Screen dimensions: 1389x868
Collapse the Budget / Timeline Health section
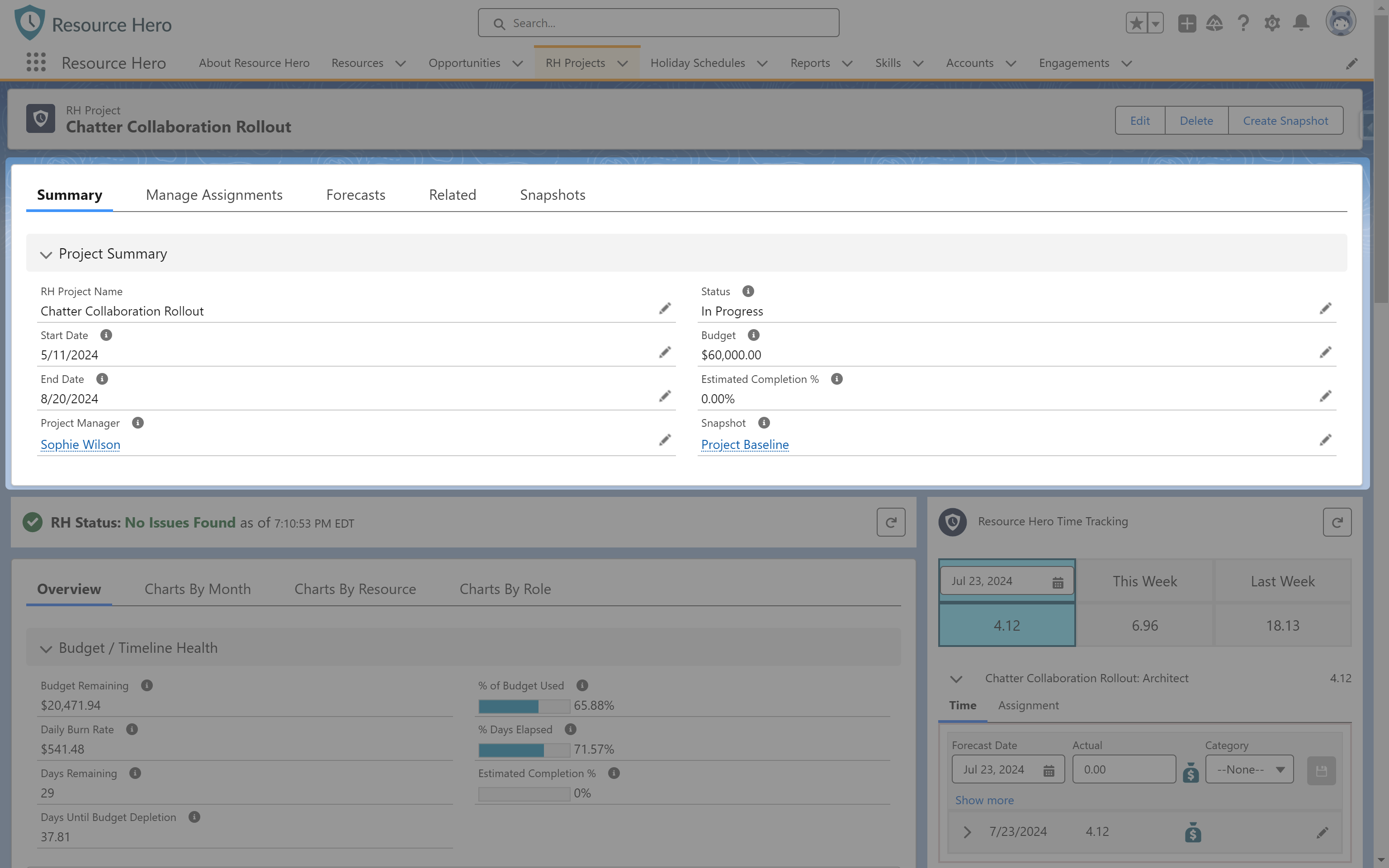(46, 649)
